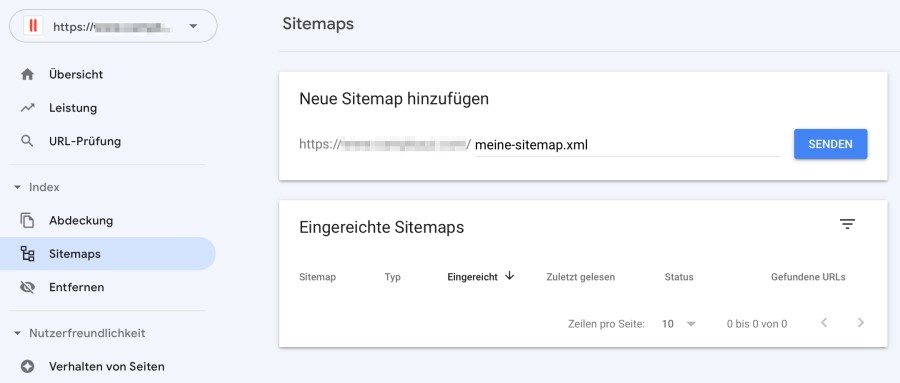Click the Sitemaps page heading
Image resolution: width=900 pixels, height=383 pixels.
318,24
